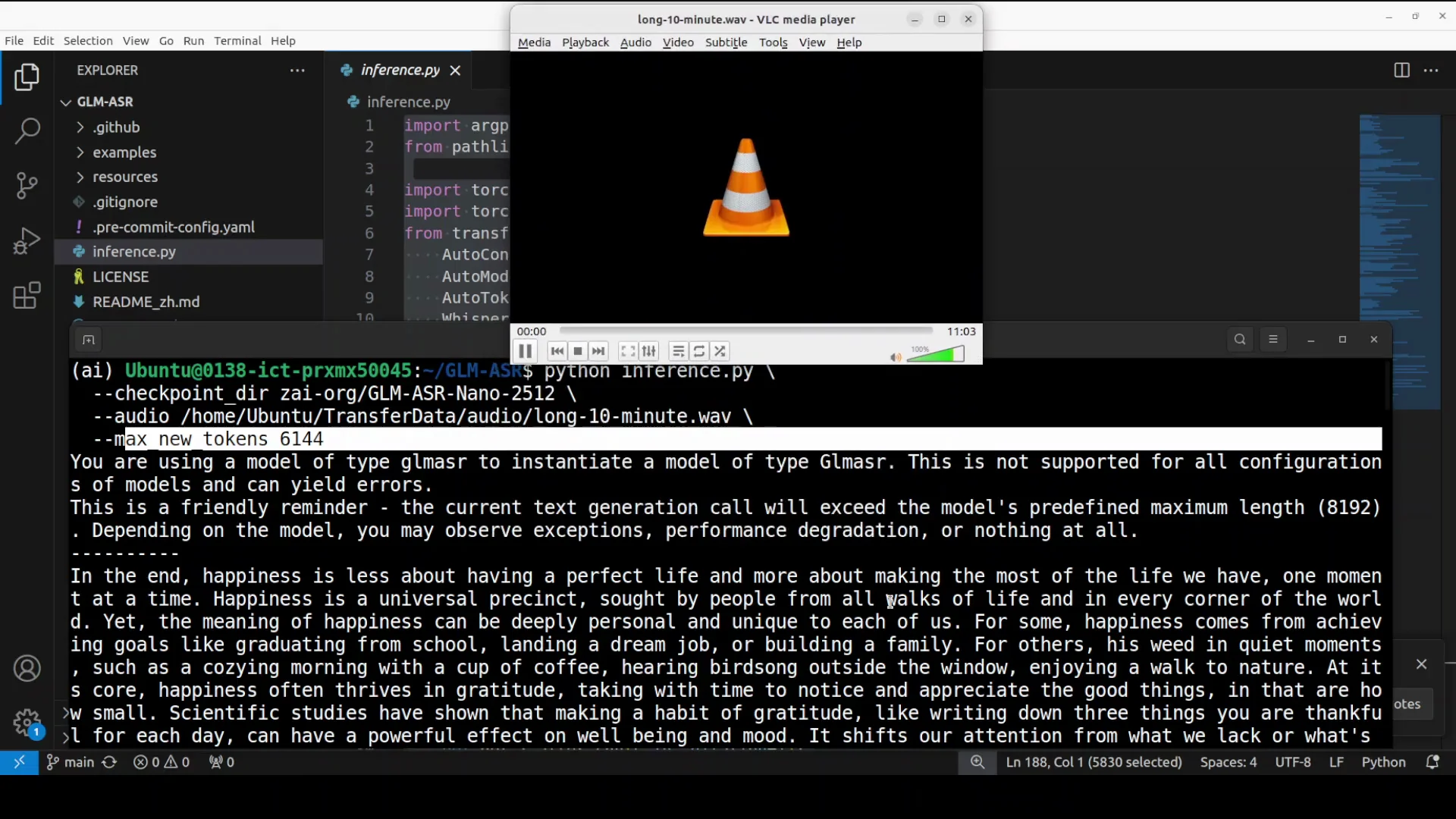This screenshot has width=1456, height=819.
Task: Open the Accounts icon in the sidebar
Action: tap(28, 668)
